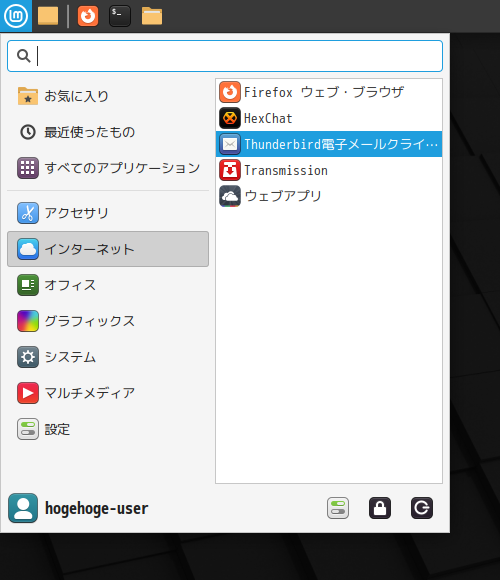Select the グラフィックス category
The image size is (500, 580).
[108, 321]
